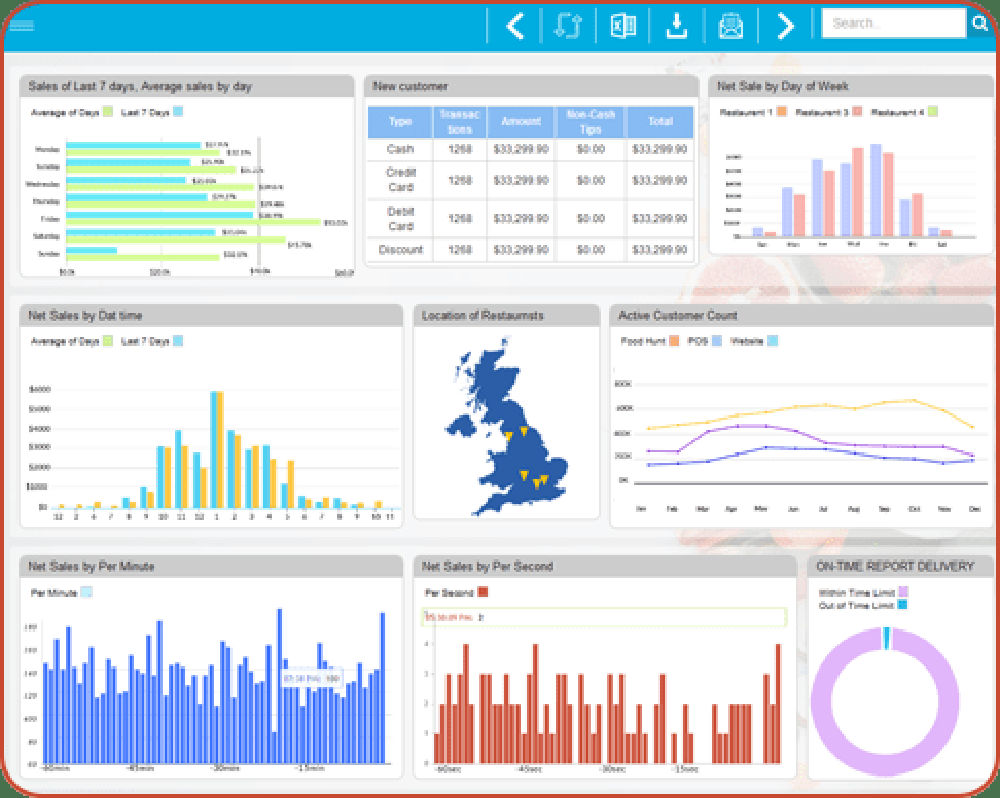Viewport: 1000px width, 798px height.
Task: Toggle the Out of Time Limit legend swatch
Action: click(x=902, y=604)
